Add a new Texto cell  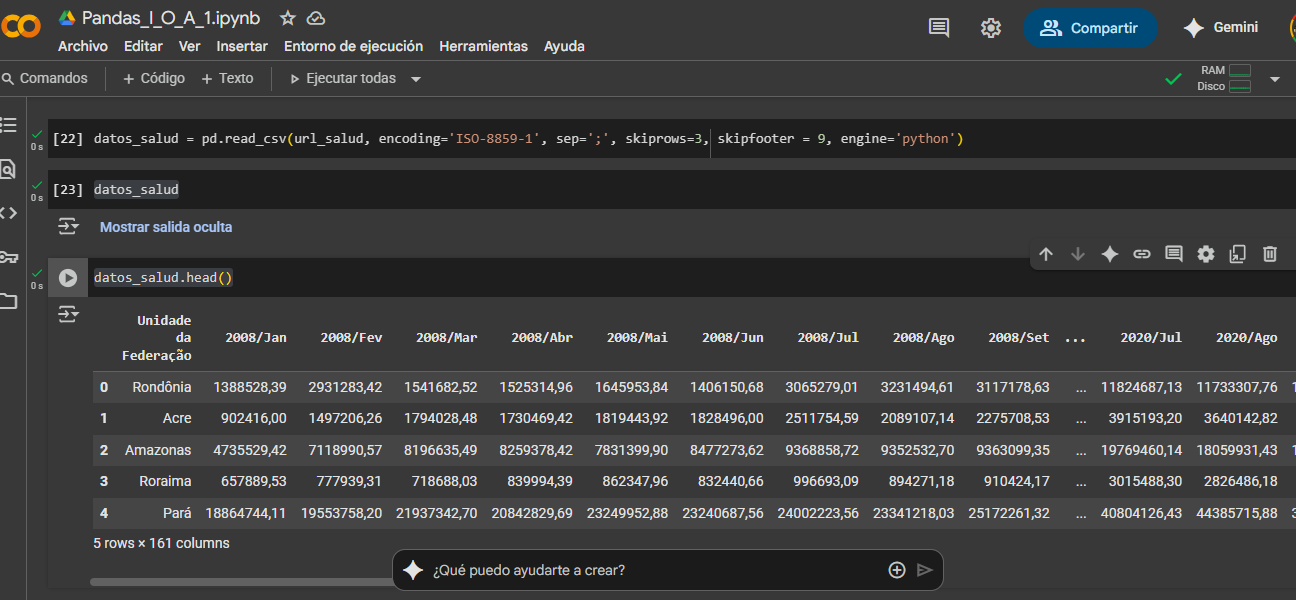pos(227,78)
